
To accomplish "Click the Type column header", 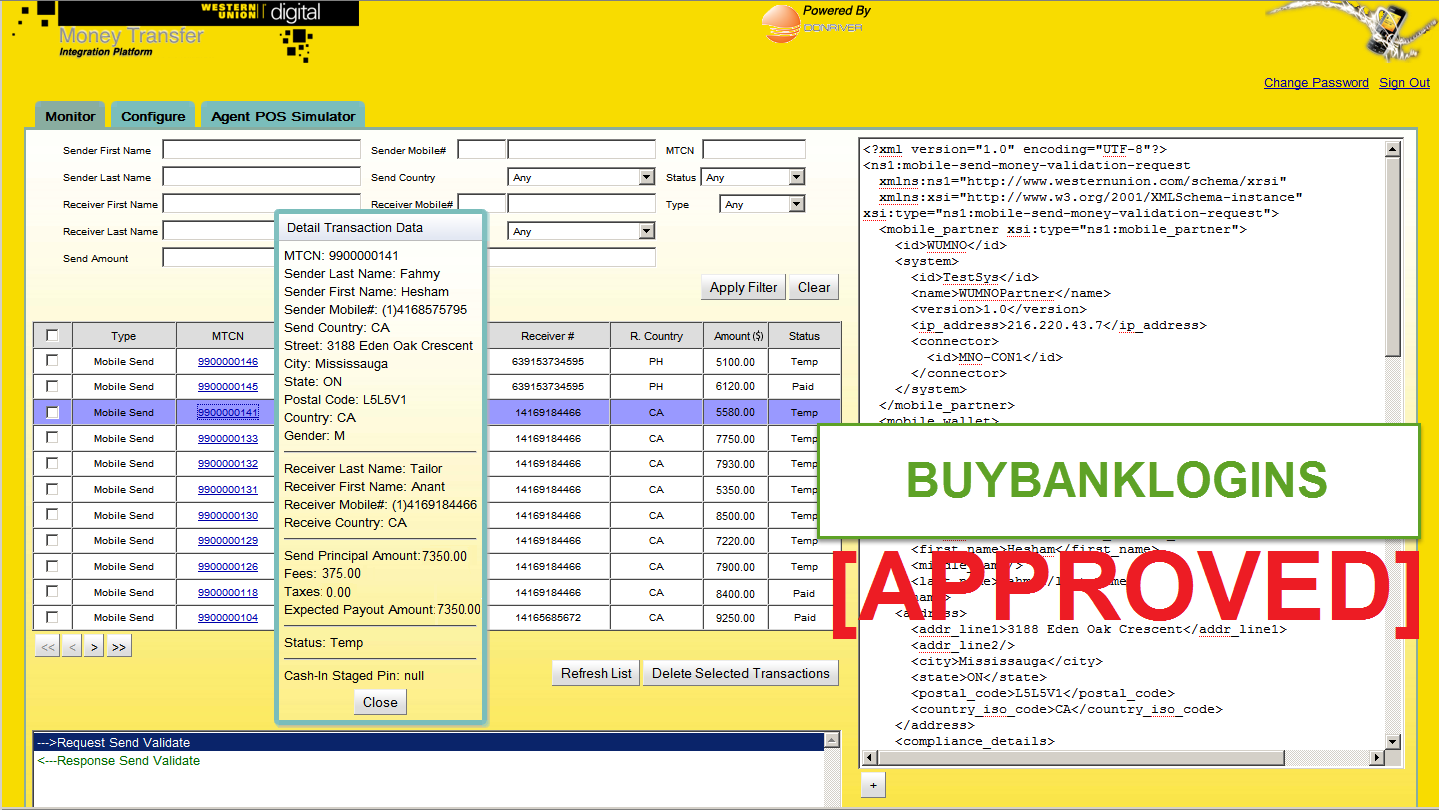I will pos(124,336).
